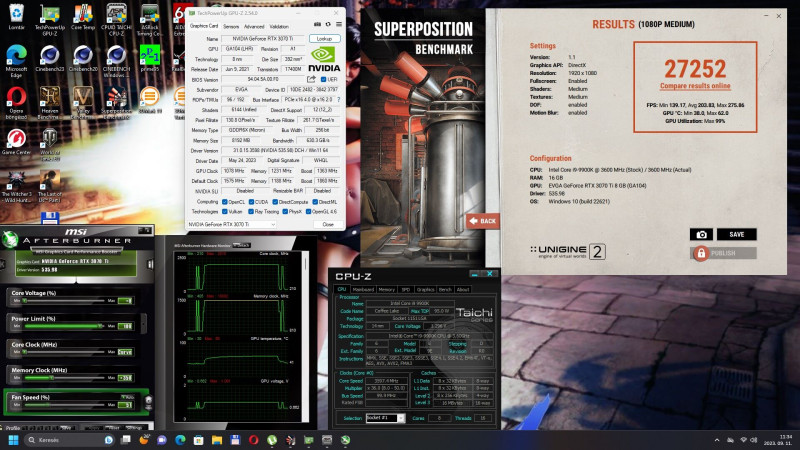This screenshot has height=450, width=800.
Task: Open Graphics tab in CPU-Z
Action: coord(425,289)
